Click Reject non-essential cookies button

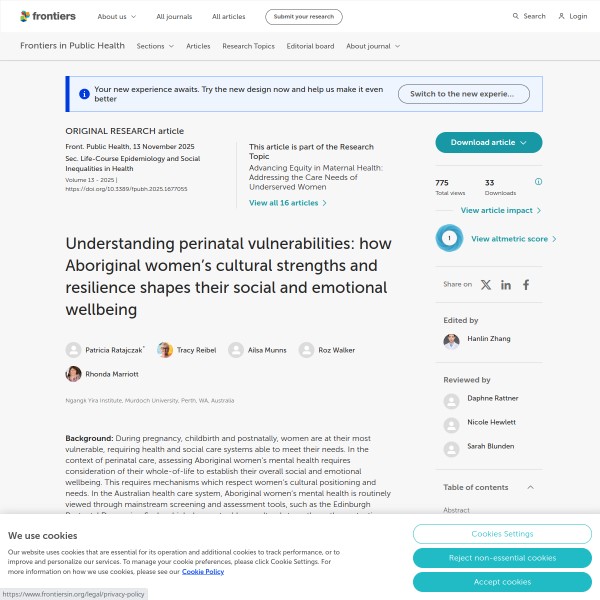click(x=502, y=558)
